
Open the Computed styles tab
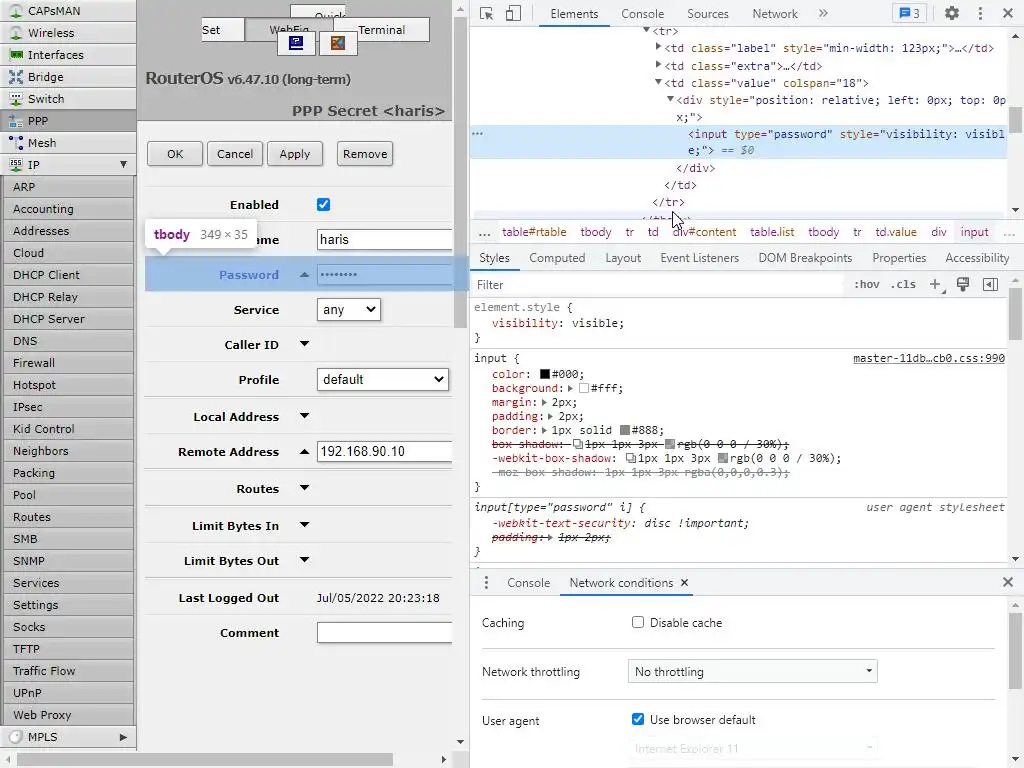(x=557, y=258)
